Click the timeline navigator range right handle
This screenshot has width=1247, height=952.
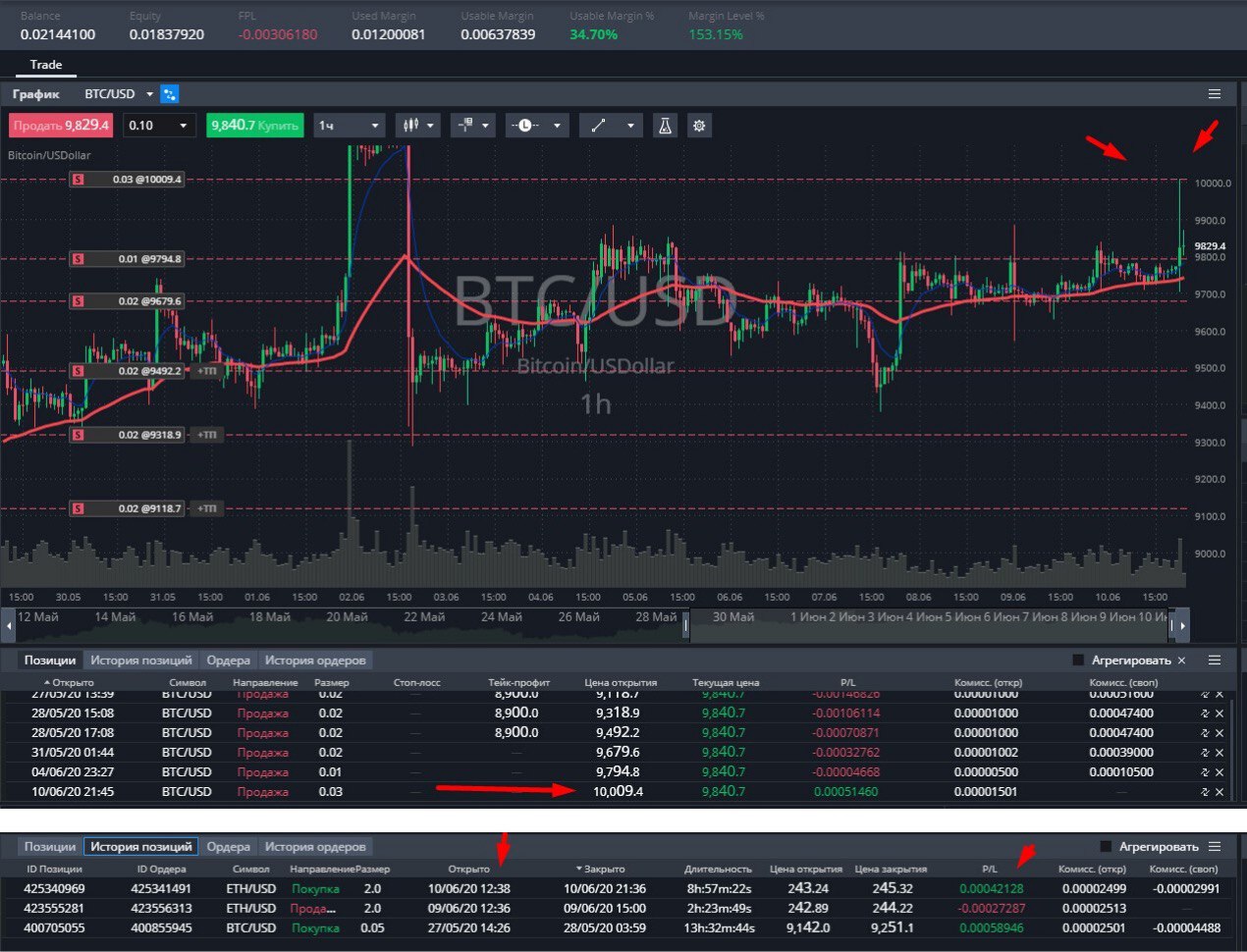click(1171, 624)
